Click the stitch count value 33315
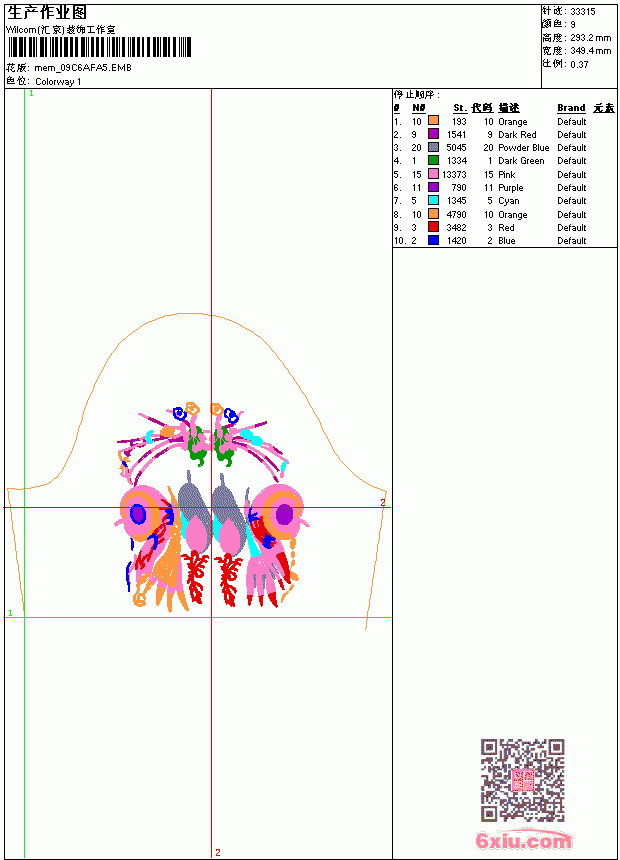This screenshot has height=860, width=620. coord(583,12)
